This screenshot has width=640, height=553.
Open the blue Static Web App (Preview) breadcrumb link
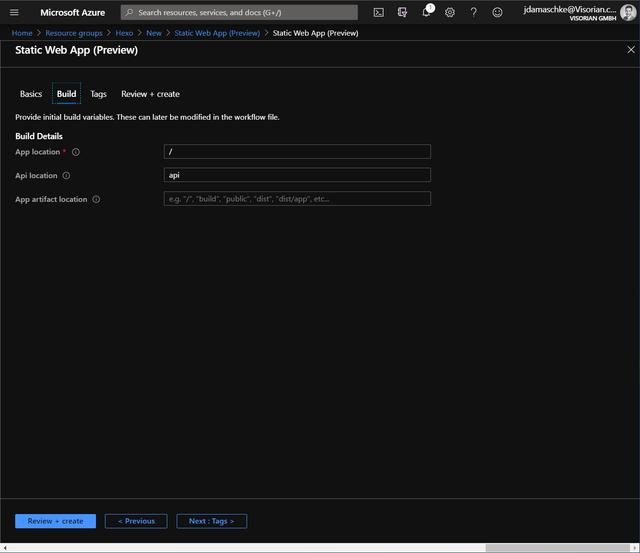(217, 33)
